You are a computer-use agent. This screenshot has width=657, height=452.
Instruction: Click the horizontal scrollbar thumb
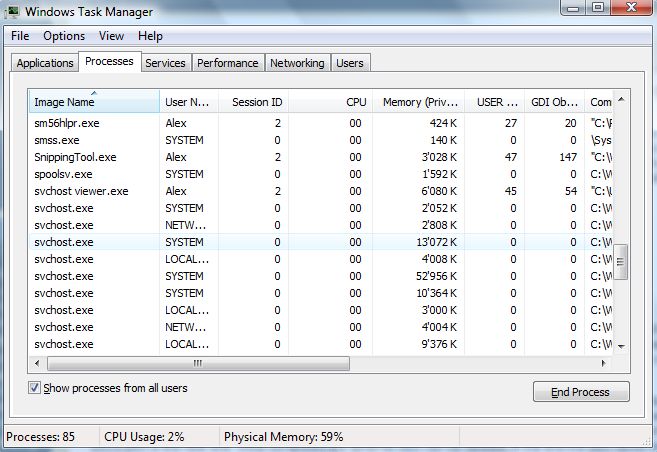pyautogui.click(x=198, y=363)
